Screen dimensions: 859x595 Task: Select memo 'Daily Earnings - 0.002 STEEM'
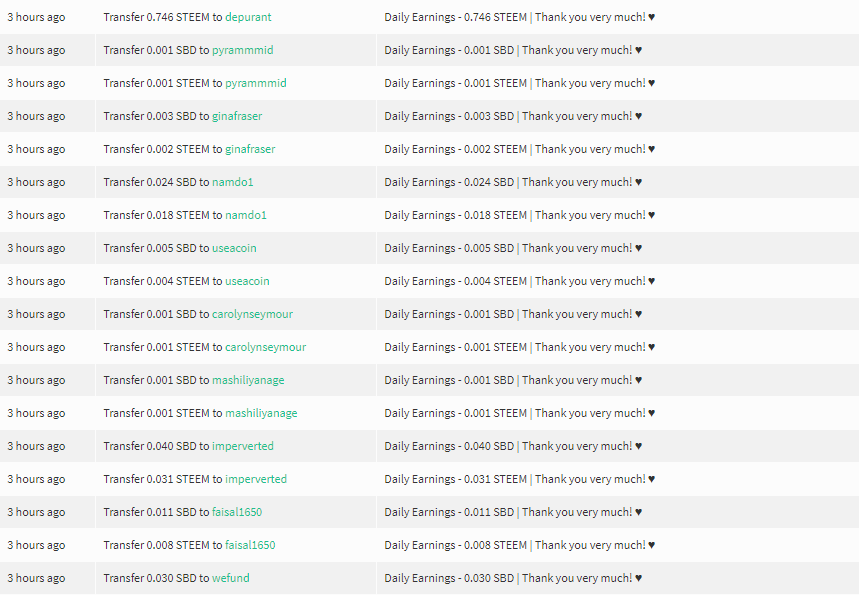456,149
